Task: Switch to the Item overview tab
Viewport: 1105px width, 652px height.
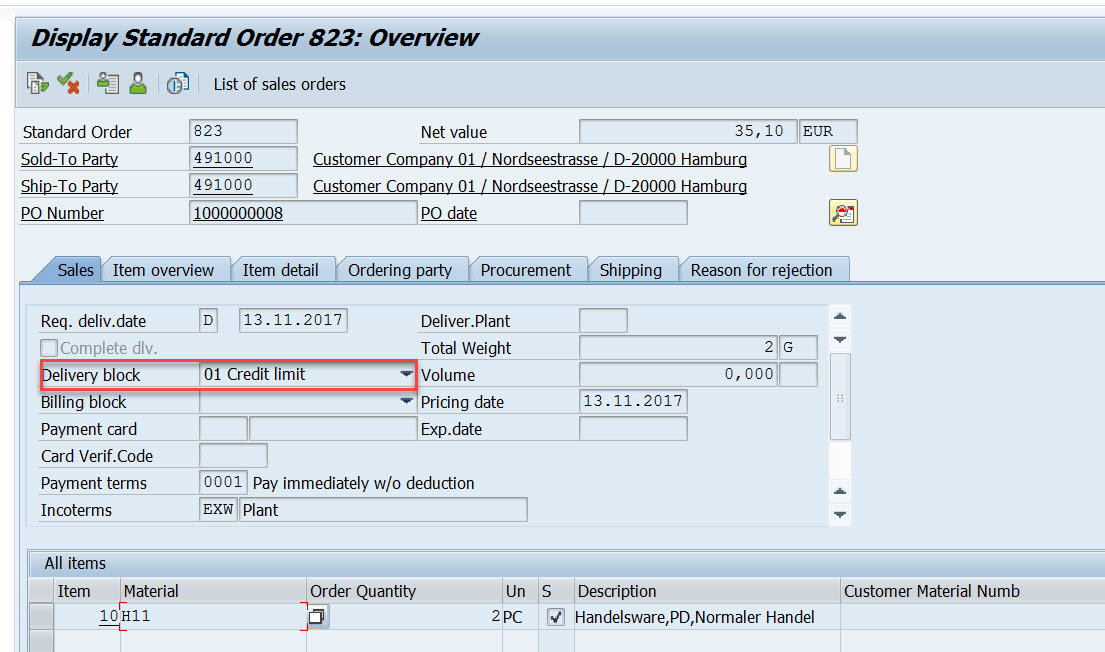Action: click(x=166, y=269)
